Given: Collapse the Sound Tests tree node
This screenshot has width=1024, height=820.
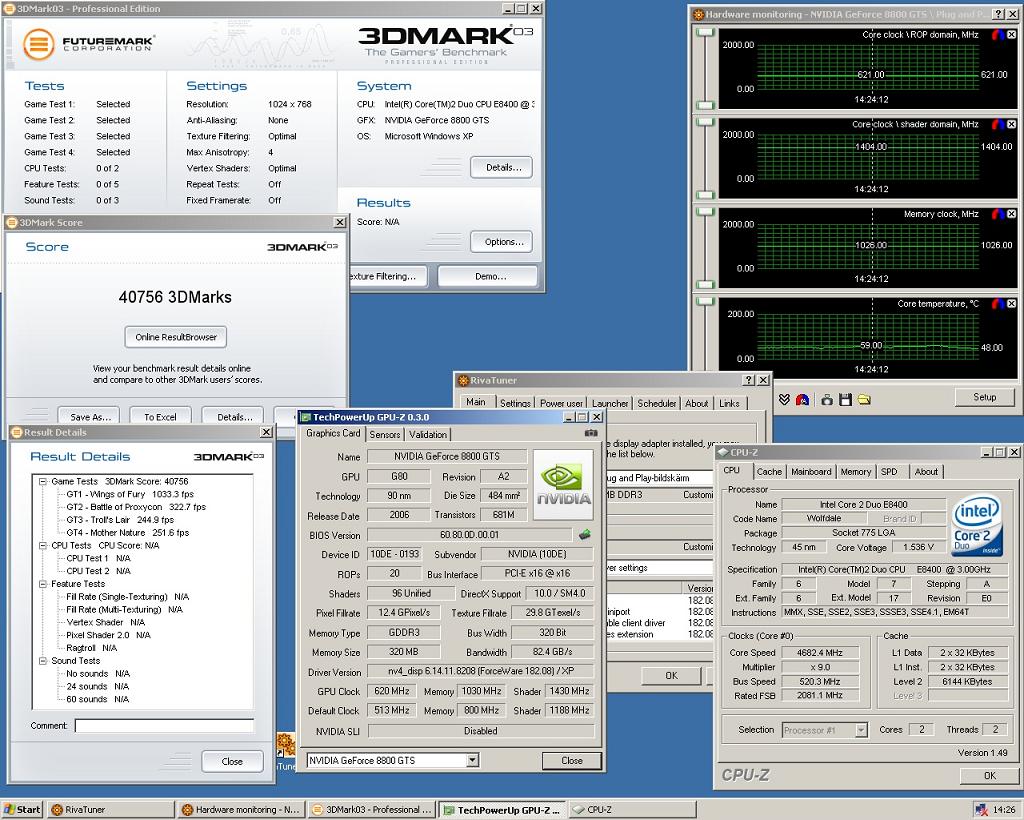Looking at the screenshot, I should pos(42,661).
